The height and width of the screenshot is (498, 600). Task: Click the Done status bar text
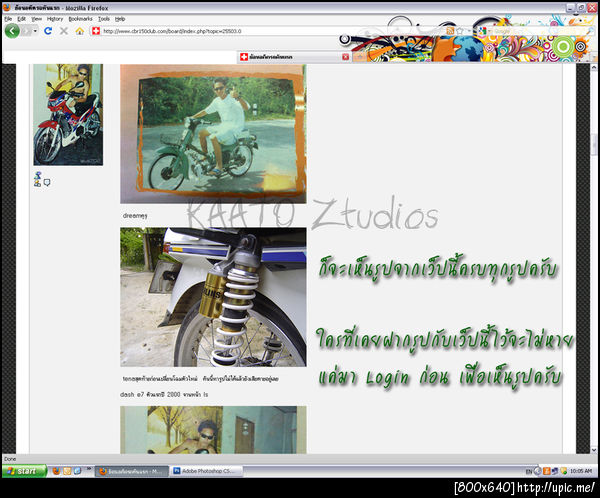pyautogui.click(x=10, y=459)
